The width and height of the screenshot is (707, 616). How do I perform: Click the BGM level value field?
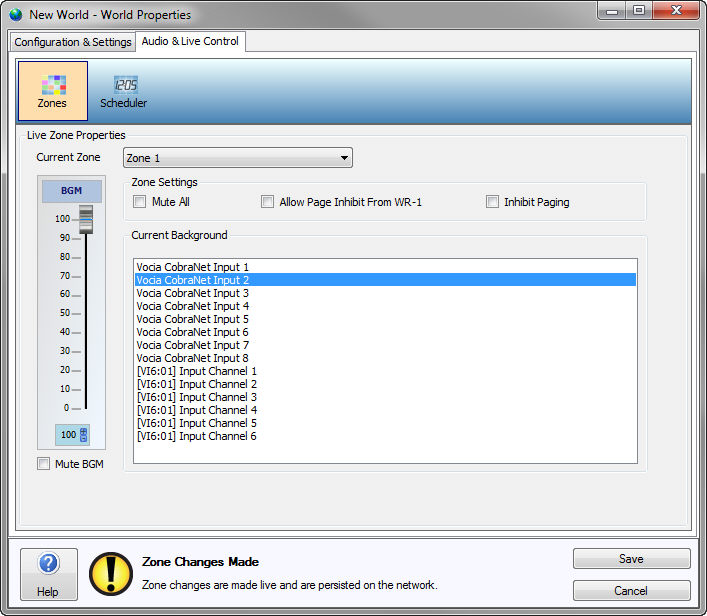[68, 435]
